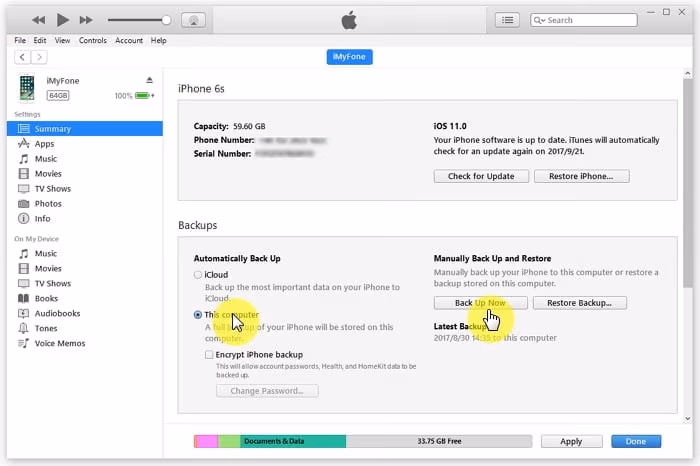This screenshot has width=700, height=466.
Task: Click the iMyFone device button
Action: (x=350, y=57)
